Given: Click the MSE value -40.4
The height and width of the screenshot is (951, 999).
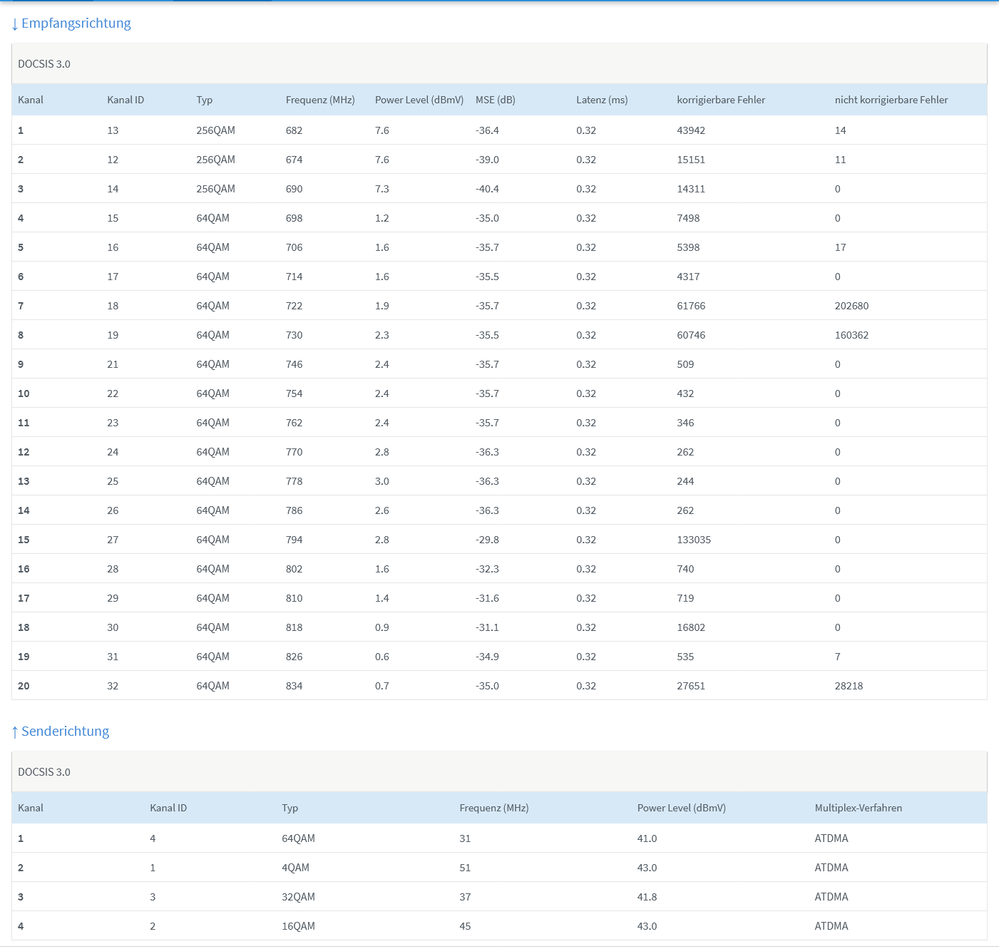Looking at the screenshot, I should (487, 189).
